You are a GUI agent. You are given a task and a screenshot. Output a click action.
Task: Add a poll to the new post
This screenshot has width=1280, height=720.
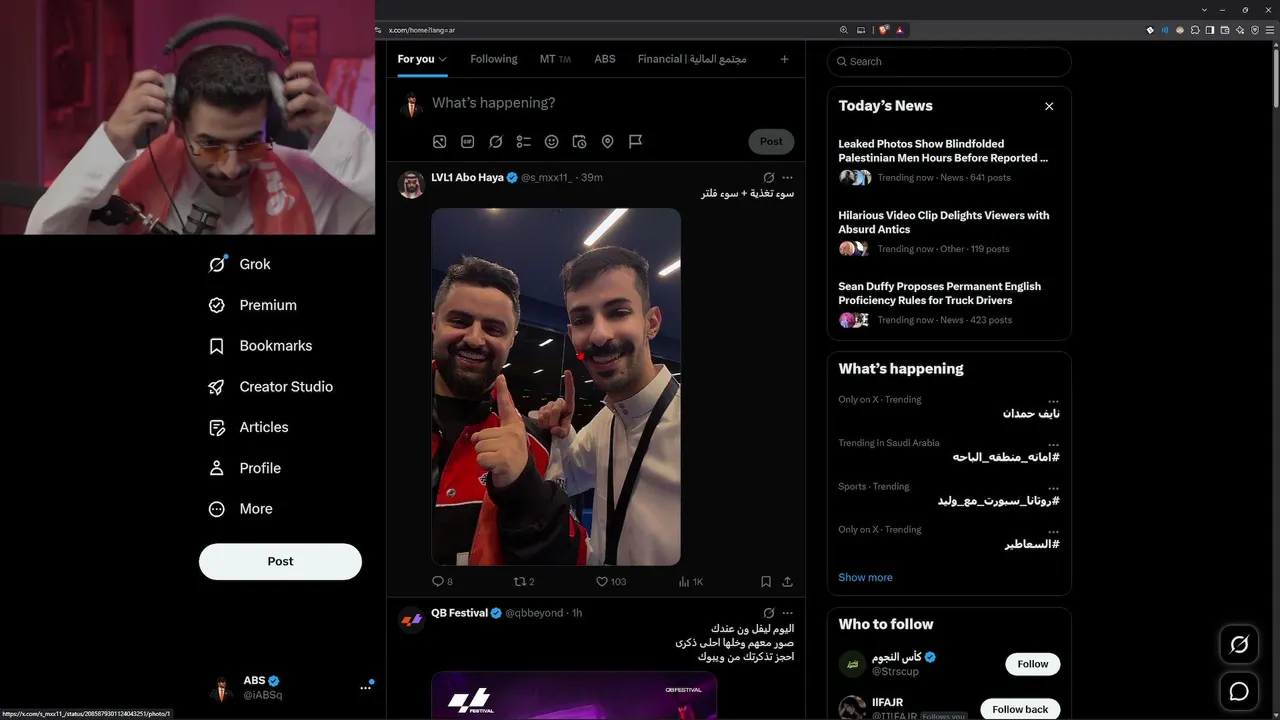(x=523, y=142)
